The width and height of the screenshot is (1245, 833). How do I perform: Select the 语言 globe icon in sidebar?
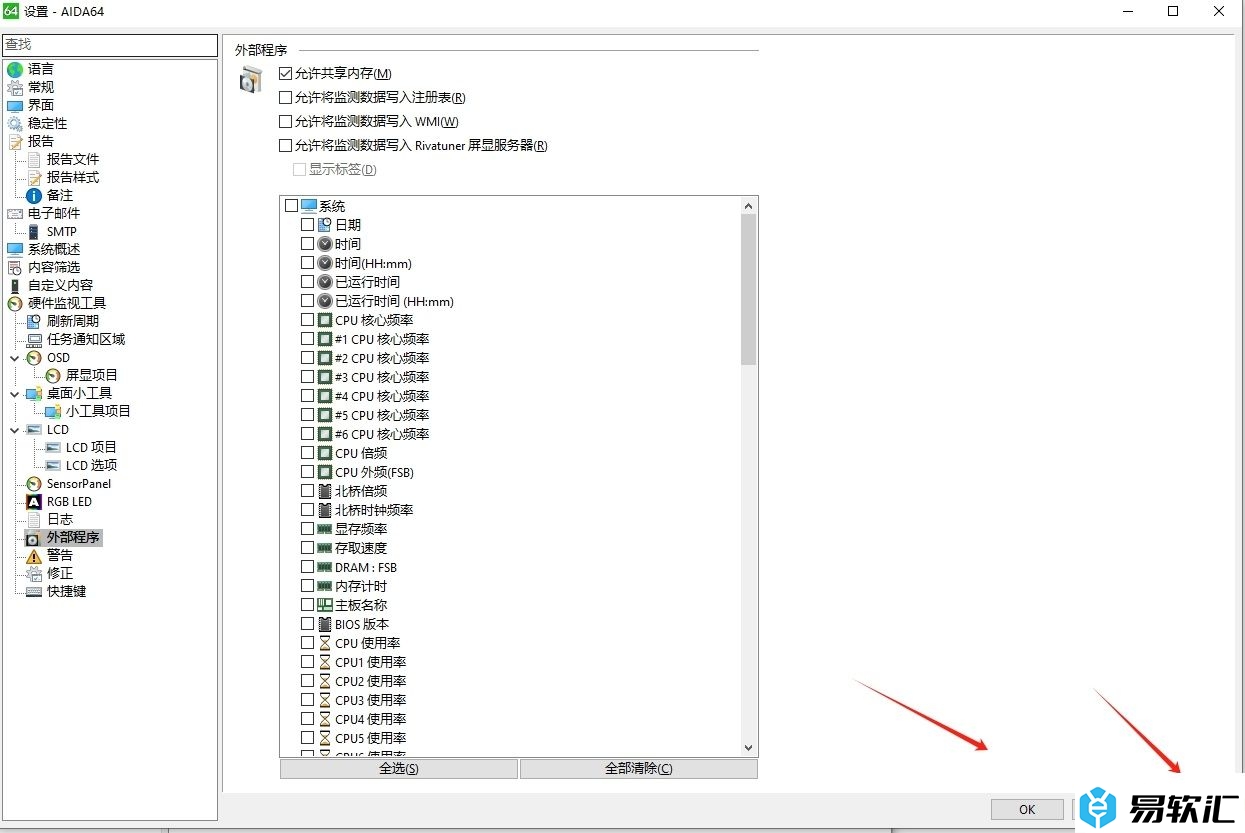click(15, 69)
